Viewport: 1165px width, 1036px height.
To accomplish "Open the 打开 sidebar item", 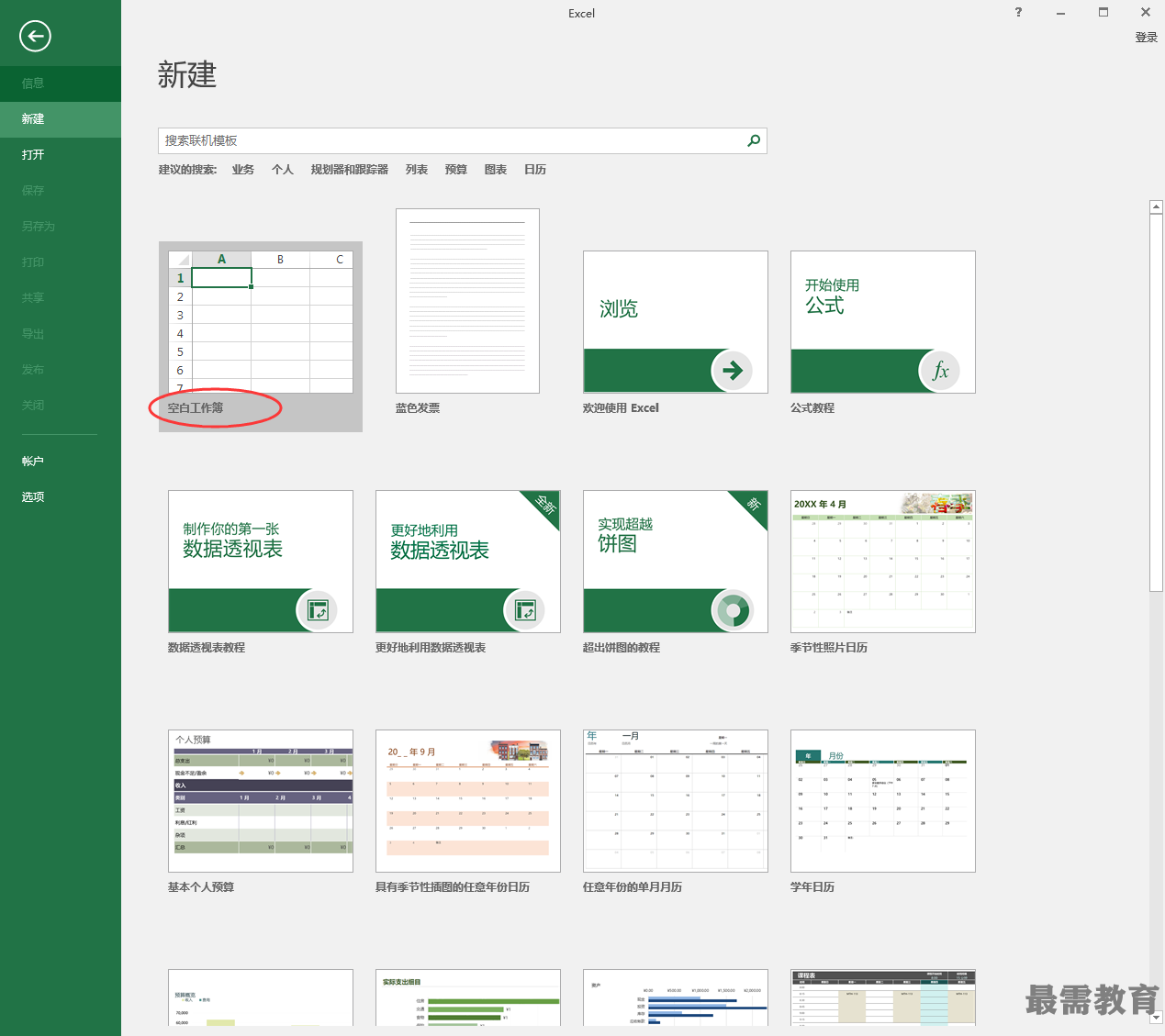I will 61,155.
